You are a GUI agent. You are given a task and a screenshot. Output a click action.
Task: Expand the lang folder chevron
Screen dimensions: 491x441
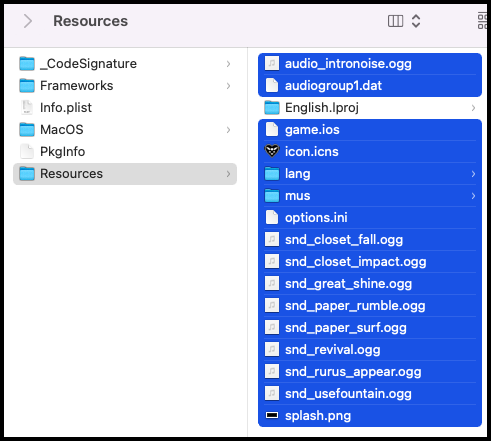pyautogui.click(x=473, y=173)
